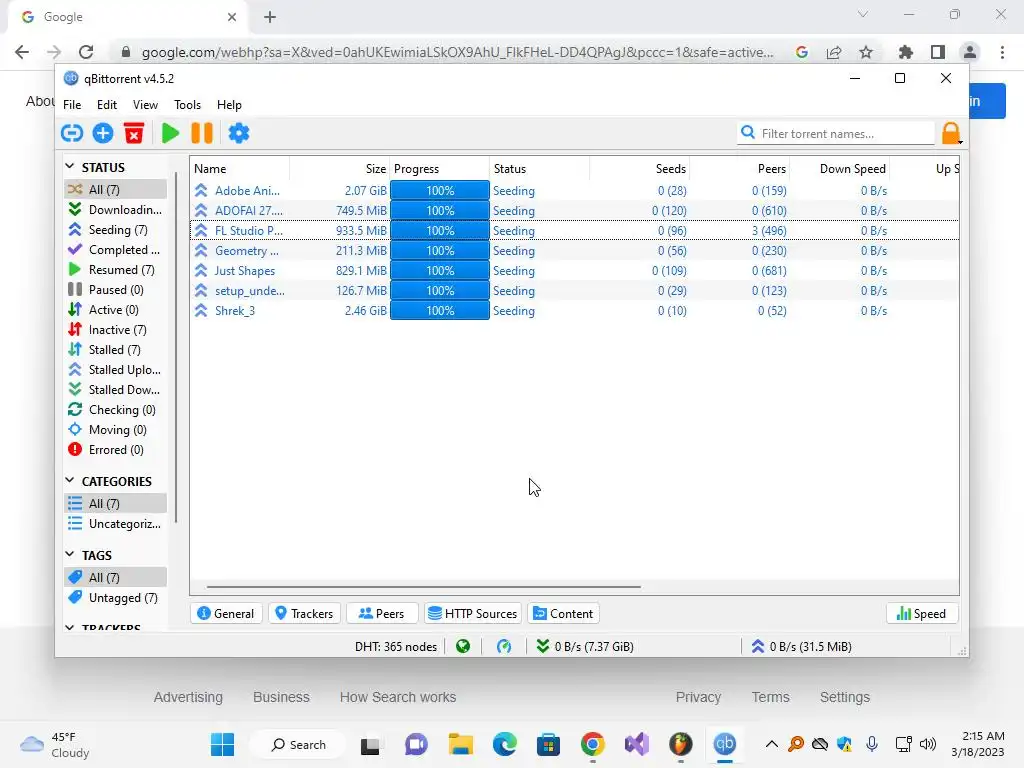Filter by Seeding (7) status
This screenshot has width=1024, height=768.
tap(115, 230)
